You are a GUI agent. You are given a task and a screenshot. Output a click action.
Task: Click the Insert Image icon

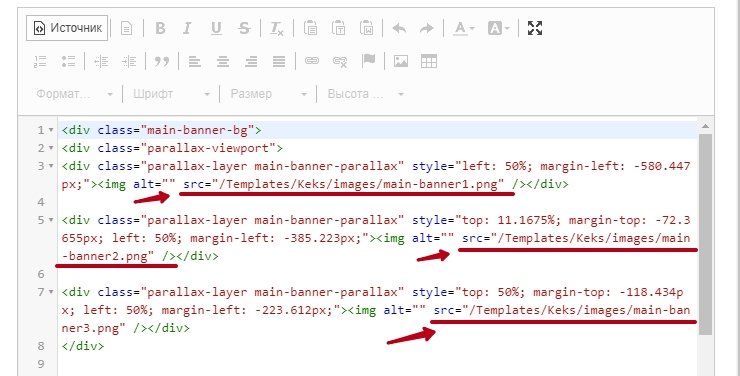401,61
